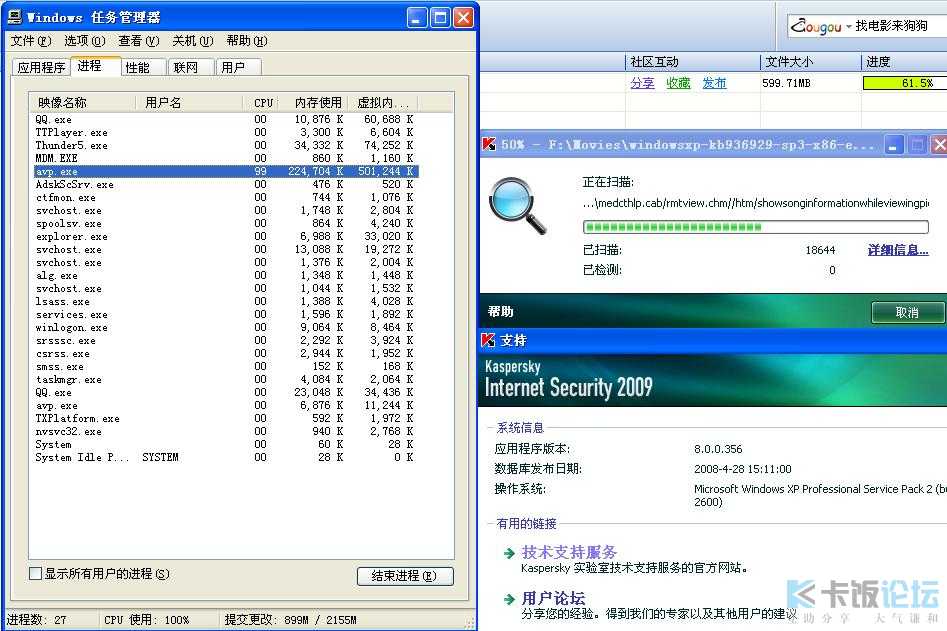Sort by the 虚拟内... column header
The width and height of the screenshot is (947, 631).
click(385, 103)
